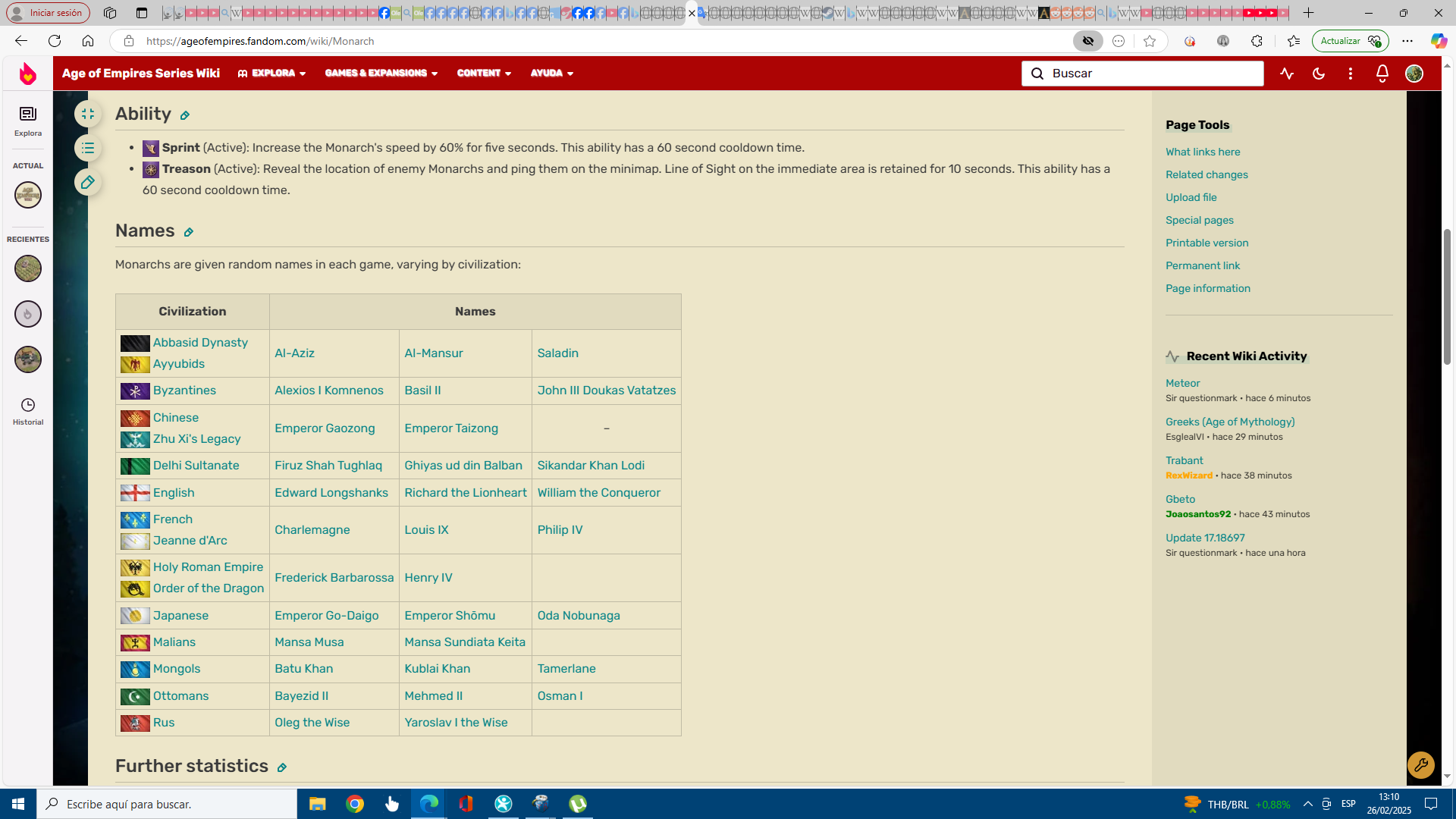Screen dimensions: 1456x819
Task: Toggle tracking prevention eye icon in address bar
Action: point(1087,41)
